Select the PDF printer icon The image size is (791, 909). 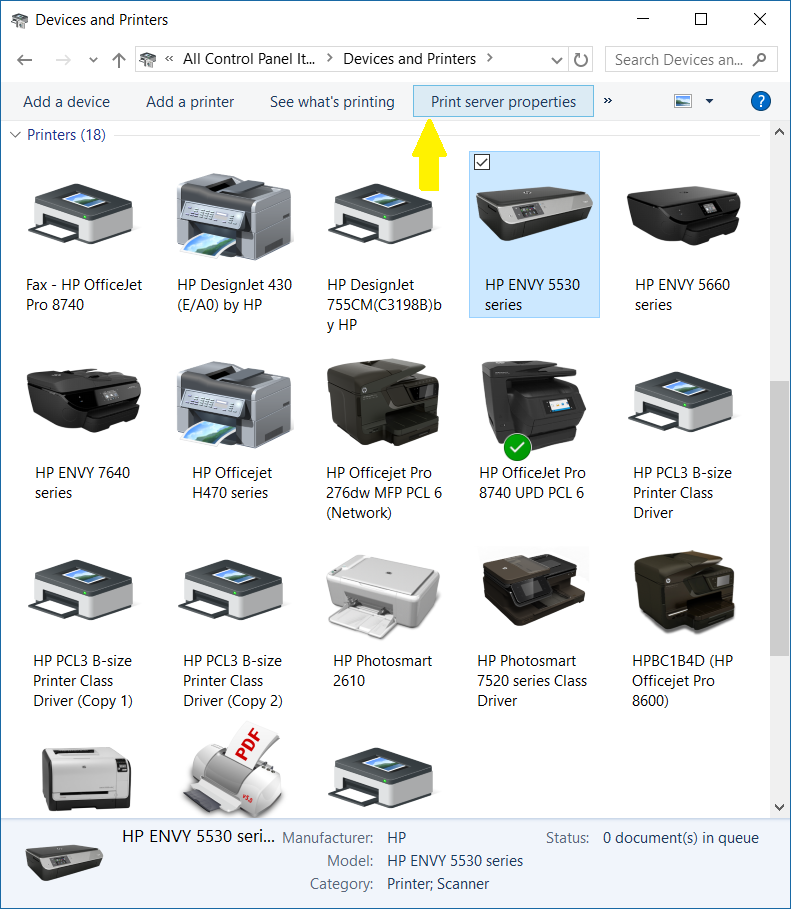(x=234, y=769)
